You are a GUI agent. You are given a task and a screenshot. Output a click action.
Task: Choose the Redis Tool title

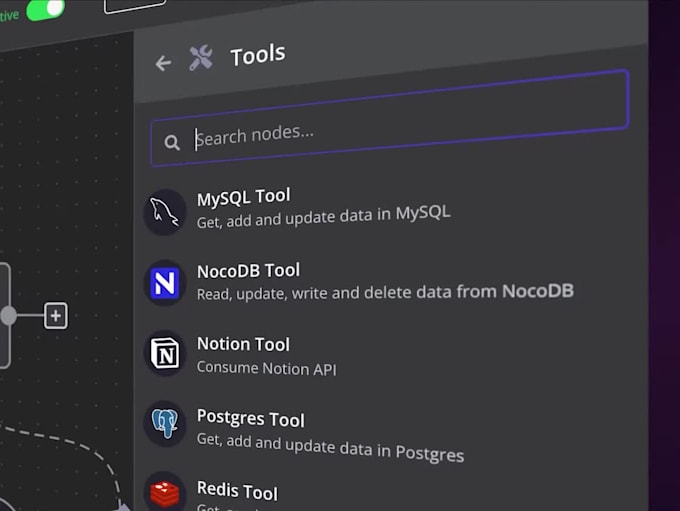(237, 491)
